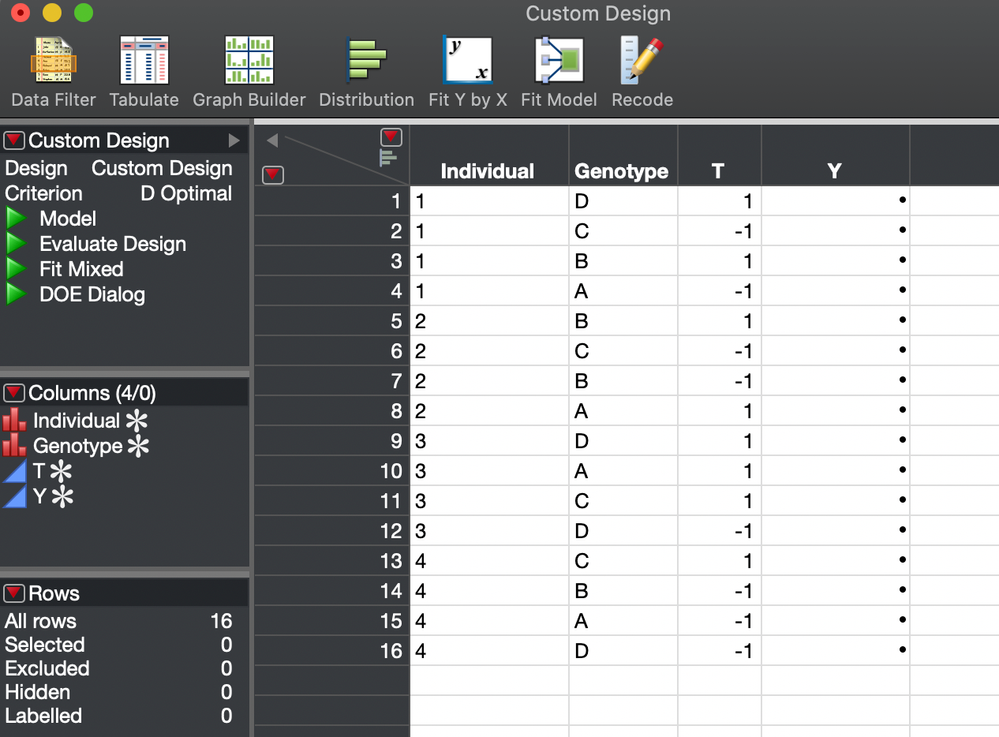999x737 pixels.
Task: Click the Y continuous column icon
Action: [x=14, y=496]
